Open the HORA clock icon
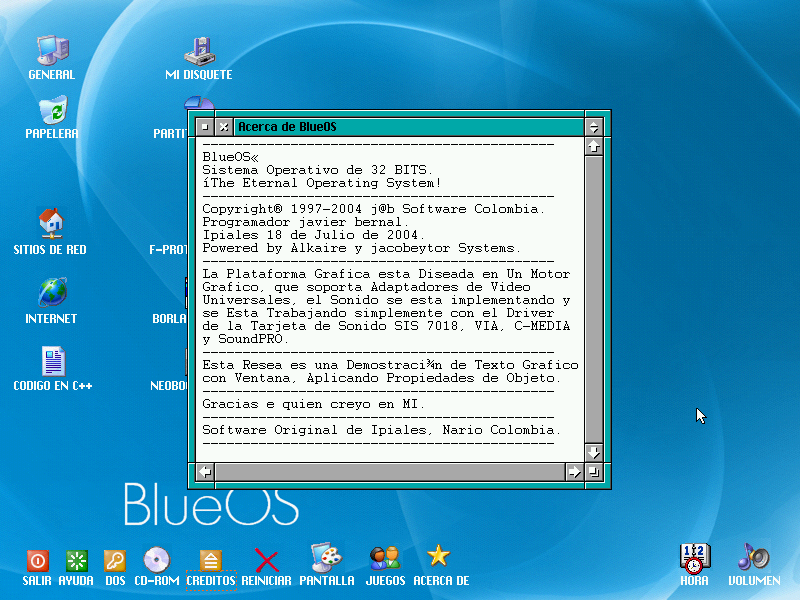Viewport: 800px width, 600px height. coord(694,558)
